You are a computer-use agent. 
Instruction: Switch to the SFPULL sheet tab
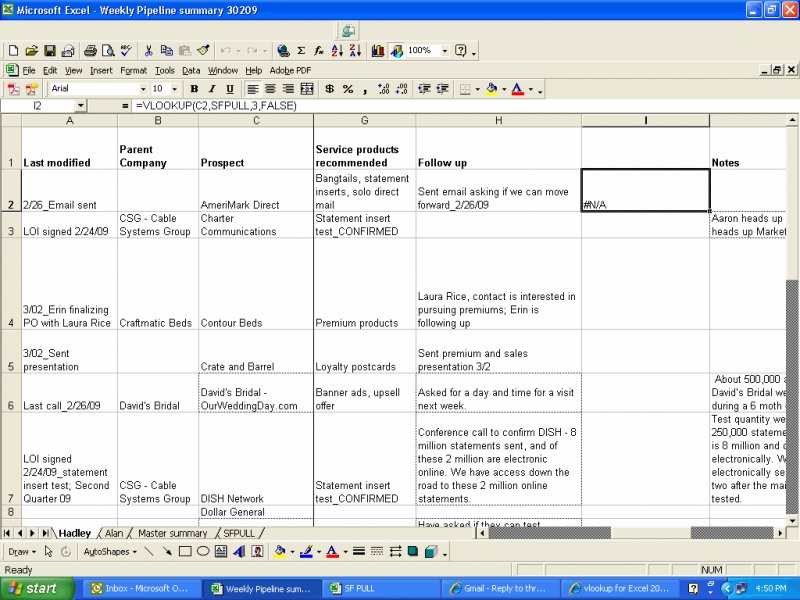pos(239,533)
